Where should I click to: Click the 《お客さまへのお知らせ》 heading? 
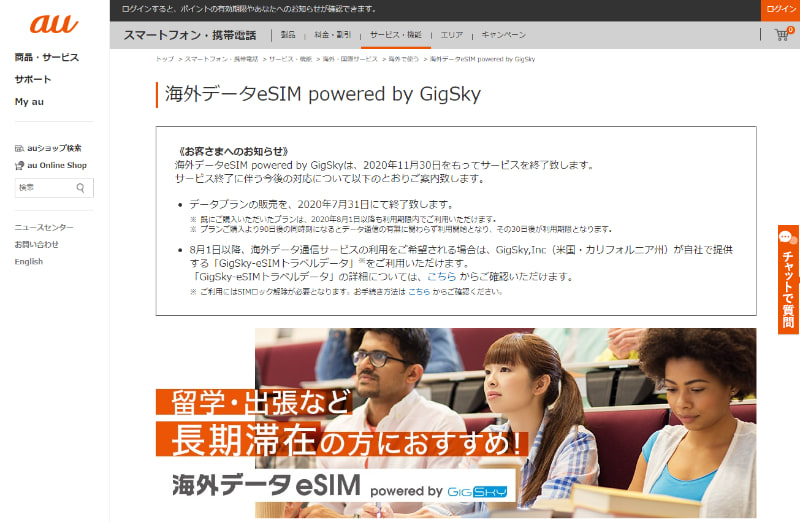click(x=232, y=152)
